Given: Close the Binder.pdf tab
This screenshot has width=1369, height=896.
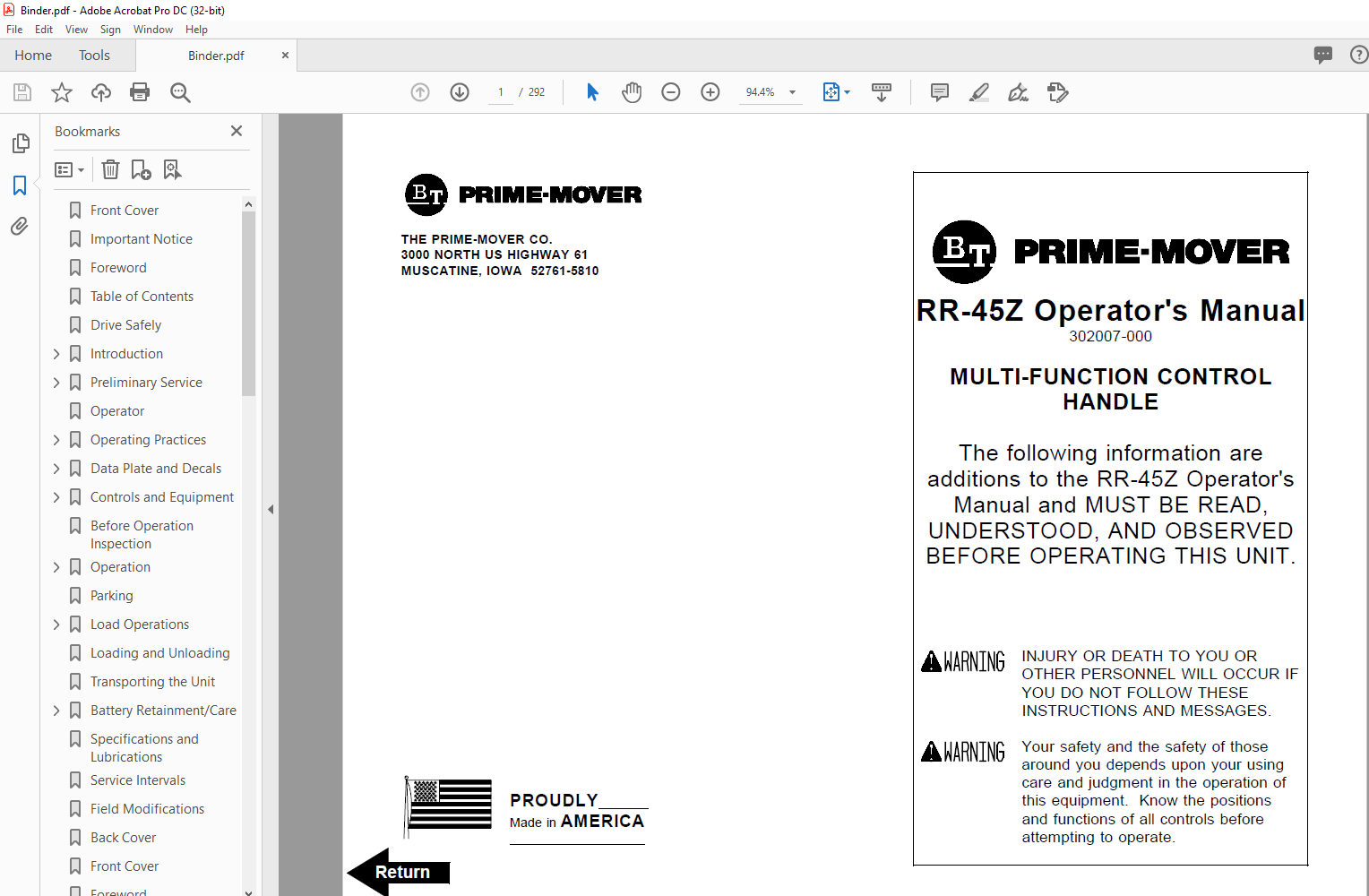Looking at the screenshot, I should (285, 56).
